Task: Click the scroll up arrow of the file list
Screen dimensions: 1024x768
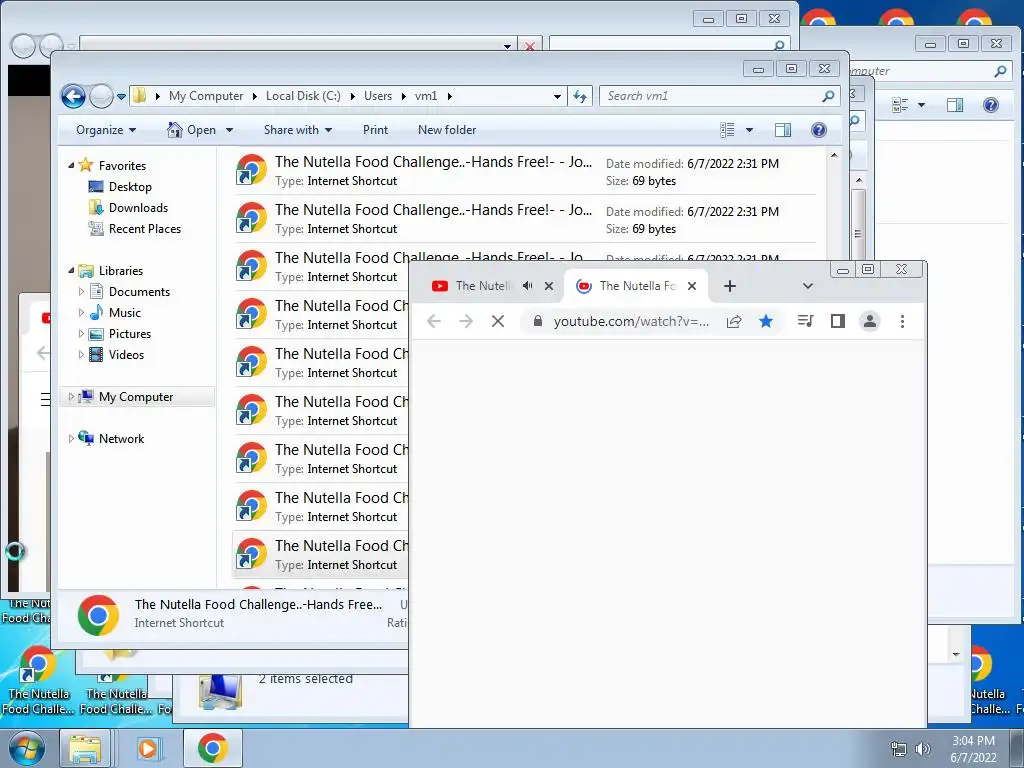Action: [x=834, y=155]
